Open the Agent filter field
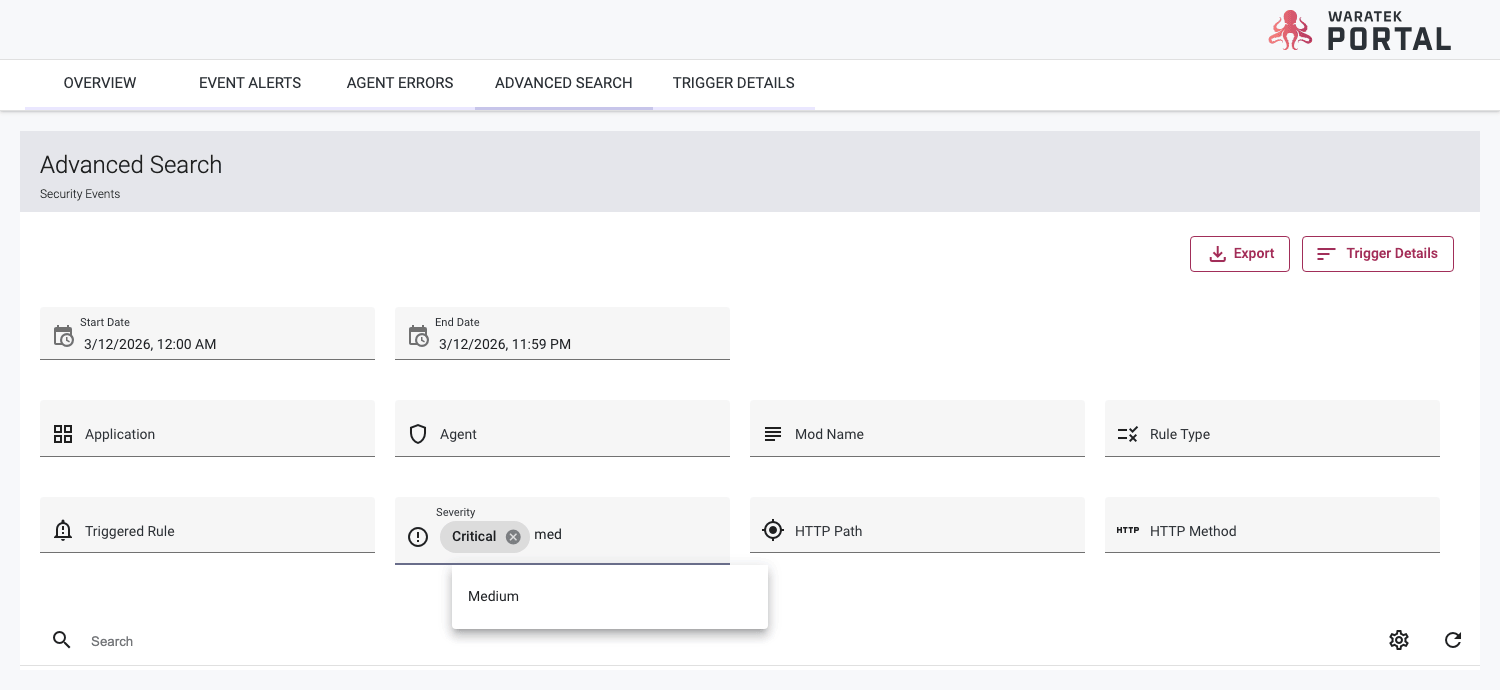 click(x=562, y=434)
